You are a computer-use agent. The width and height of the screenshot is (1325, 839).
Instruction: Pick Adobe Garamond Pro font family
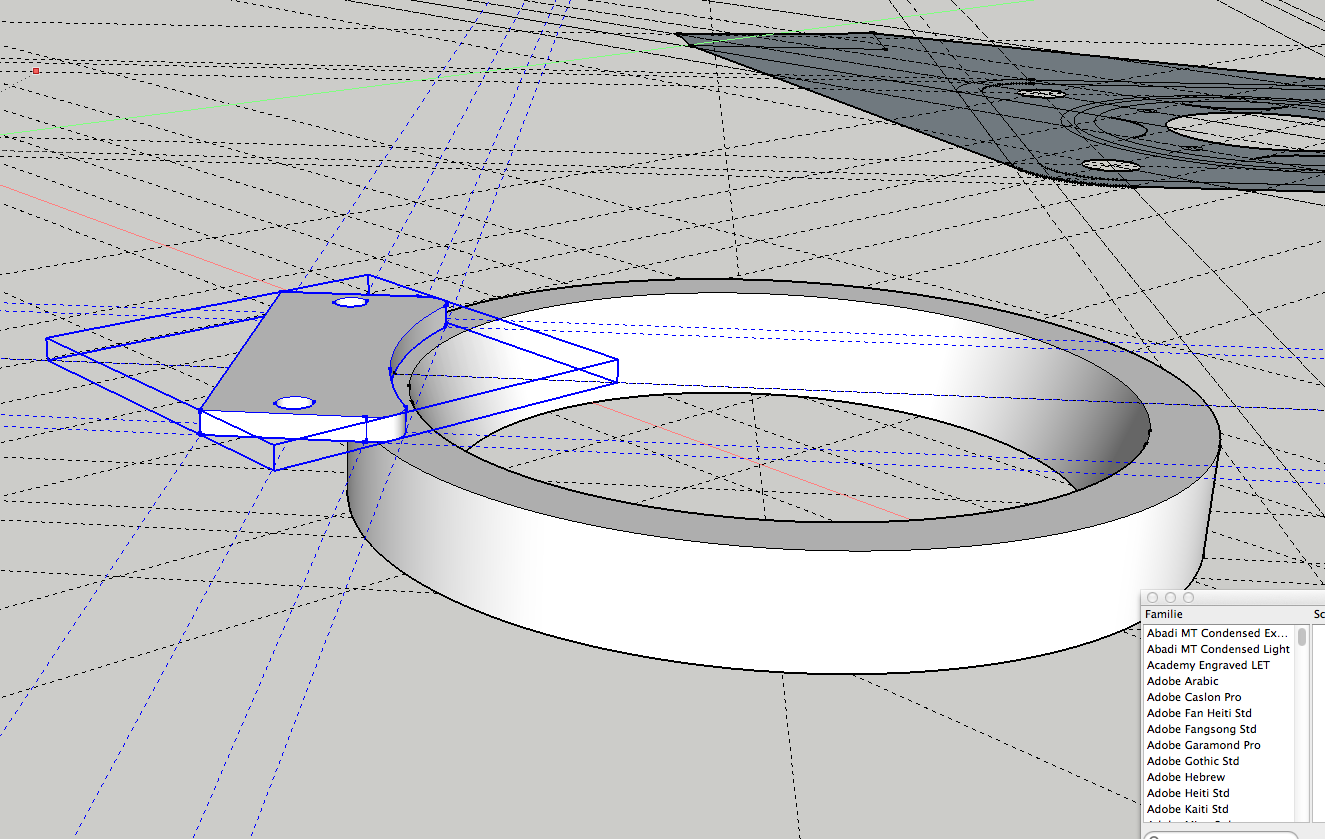pyautogui.click(x=1218, y=745)
